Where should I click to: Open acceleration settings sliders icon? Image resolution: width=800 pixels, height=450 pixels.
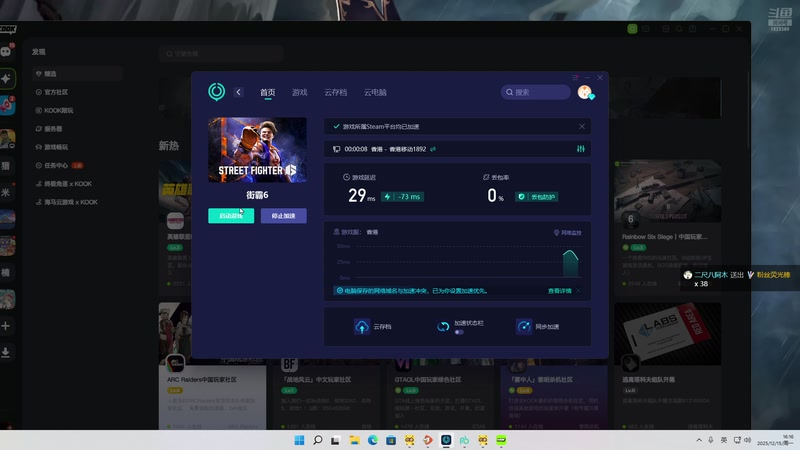click(x=581, y=149)
